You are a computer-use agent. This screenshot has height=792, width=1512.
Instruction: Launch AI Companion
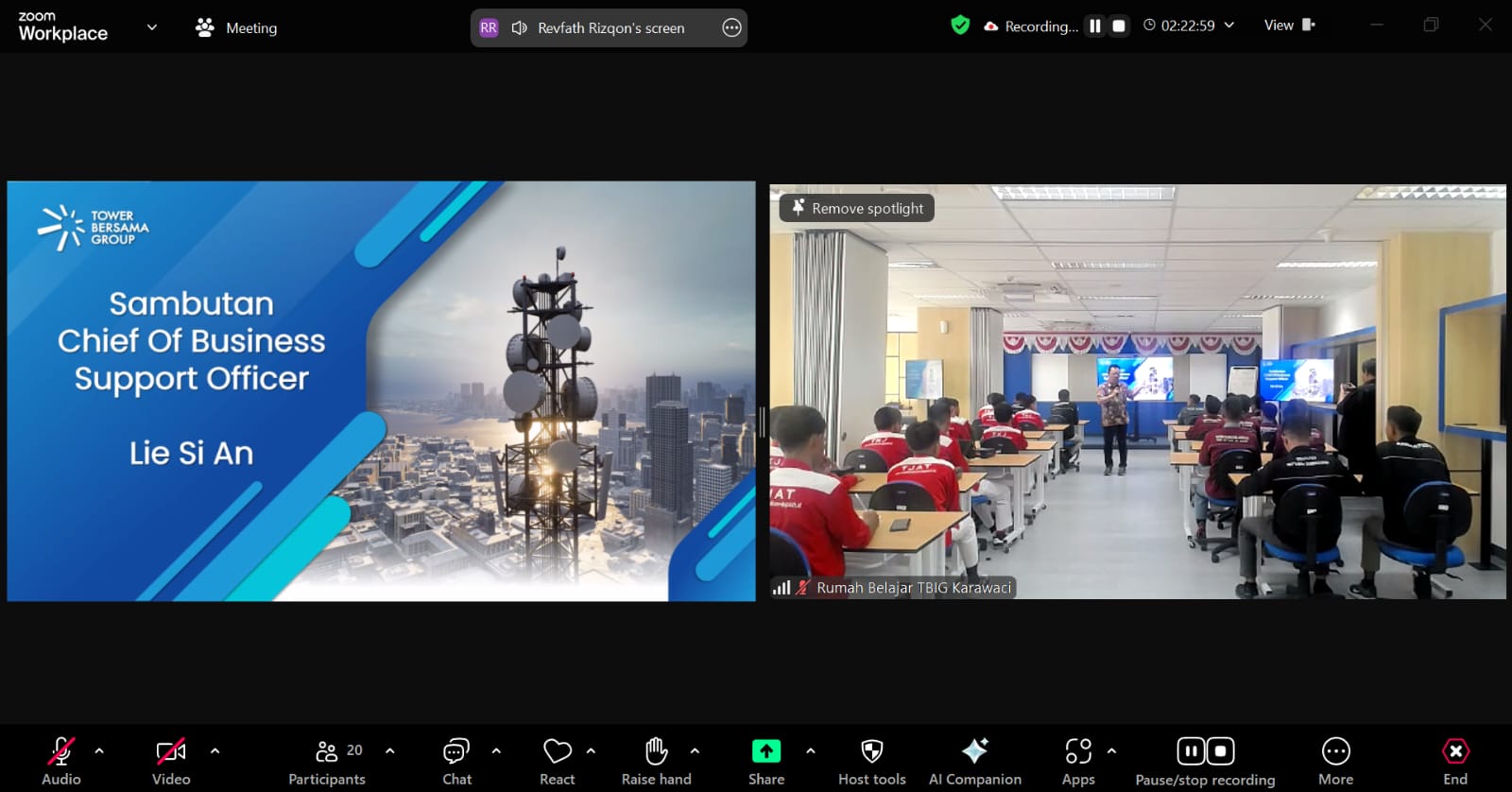974,752
